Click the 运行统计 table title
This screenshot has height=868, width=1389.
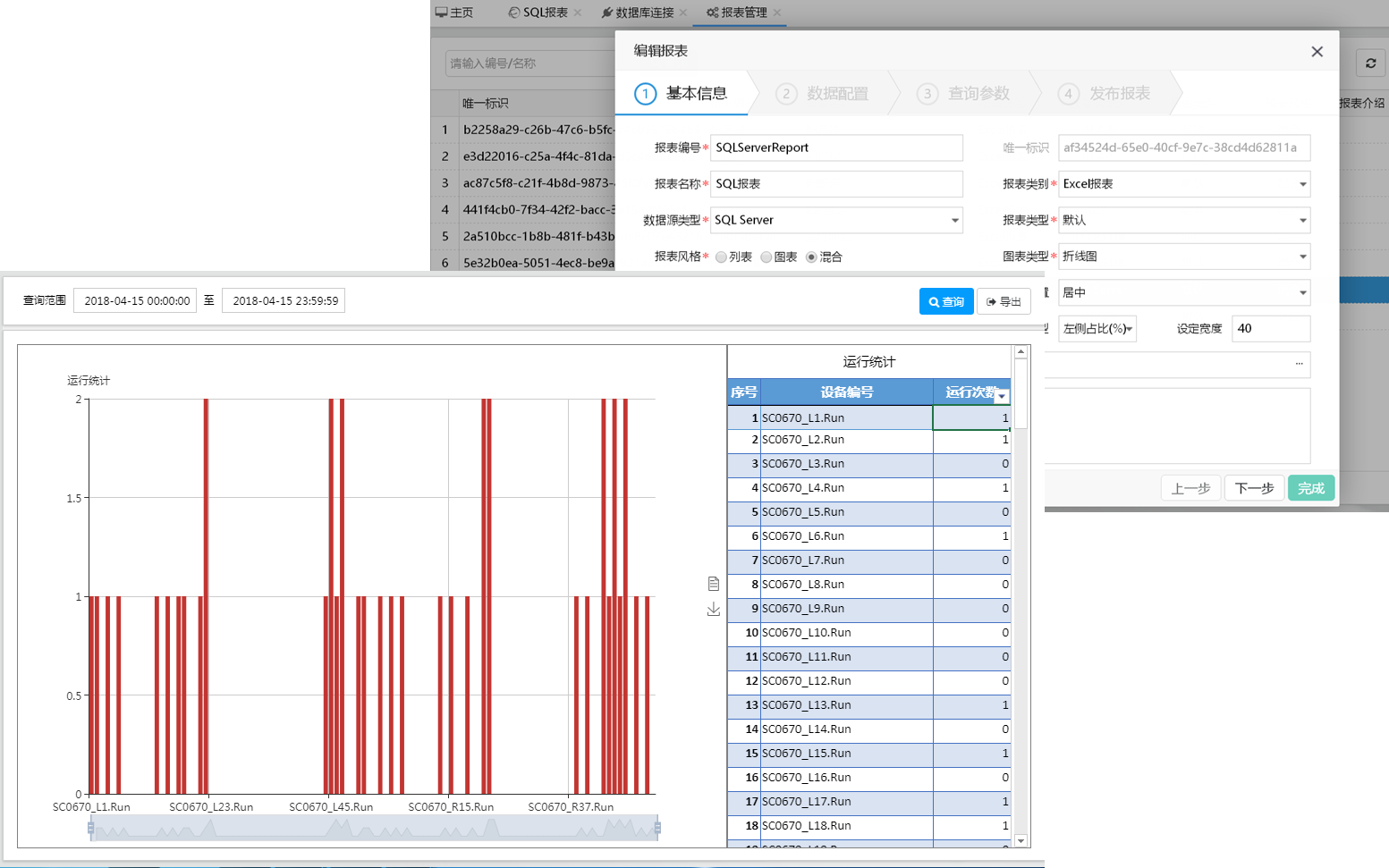tap(868, 362)
